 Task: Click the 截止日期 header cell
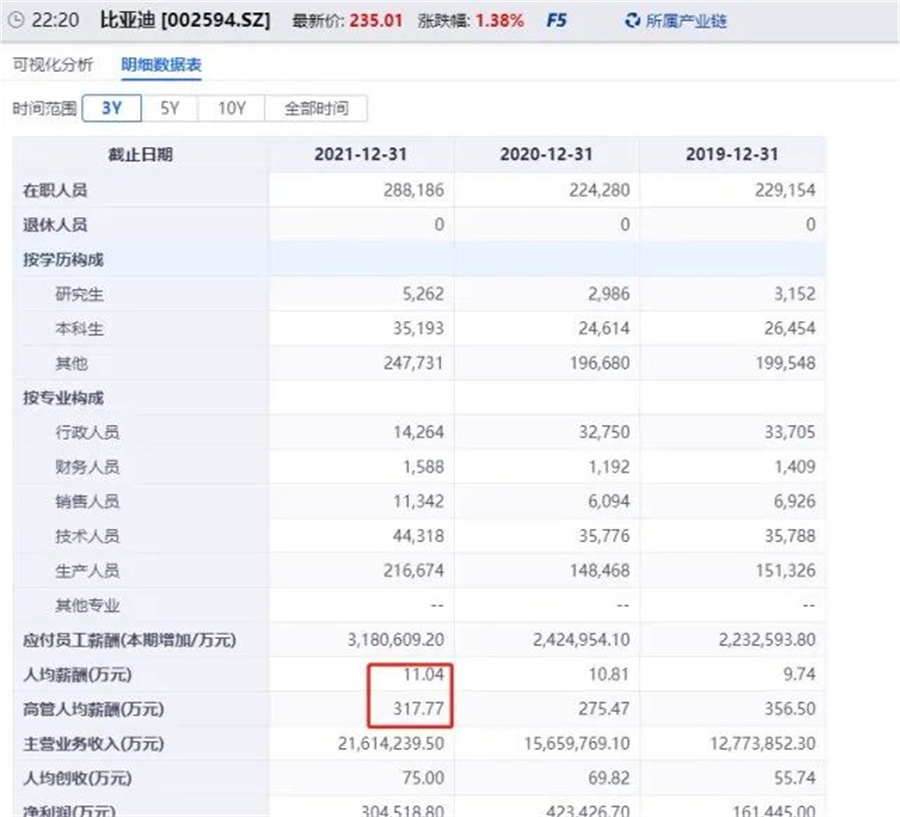point(141,154)
